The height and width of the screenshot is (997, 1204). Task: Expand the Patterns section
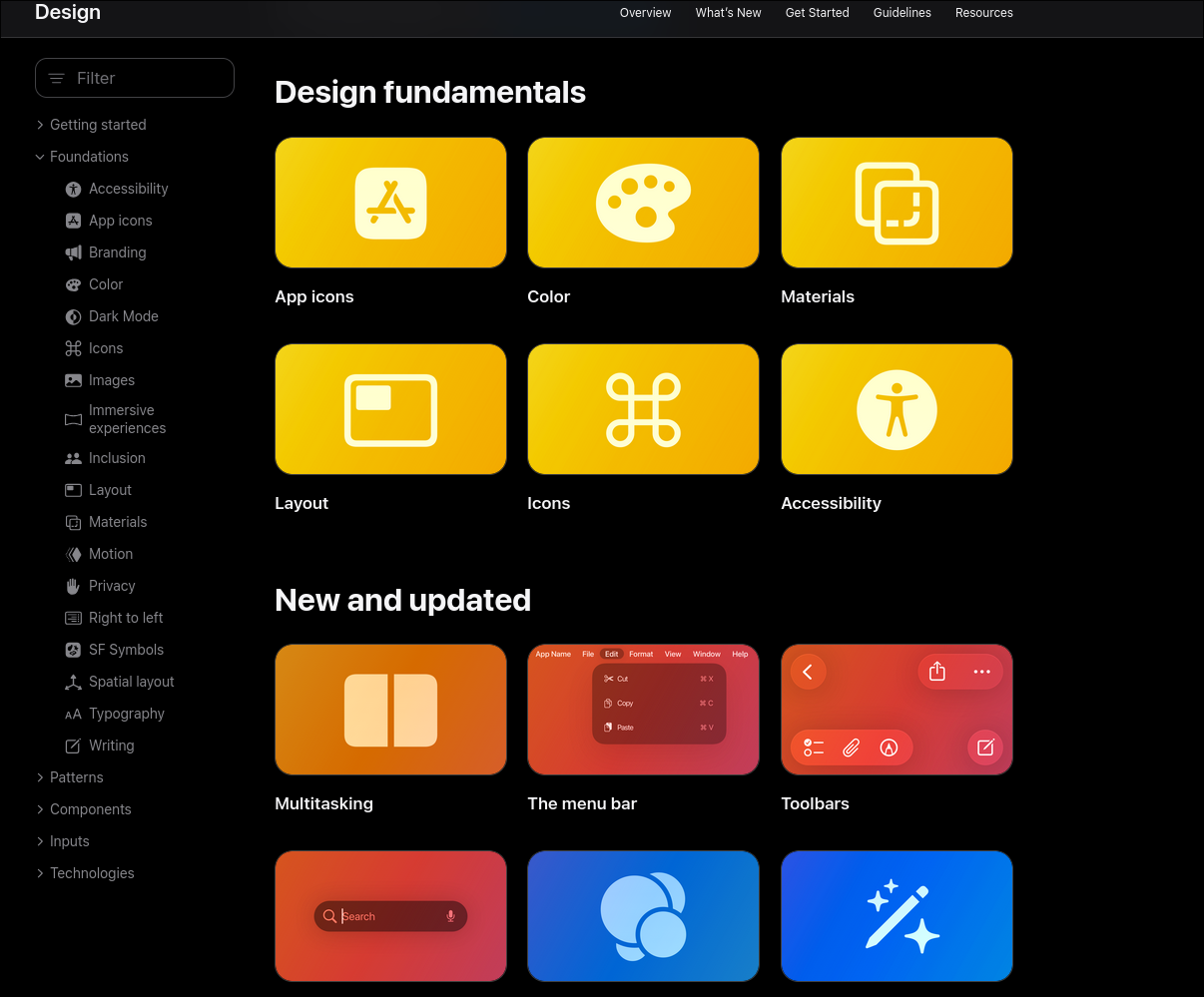click(x=40, y=777)
